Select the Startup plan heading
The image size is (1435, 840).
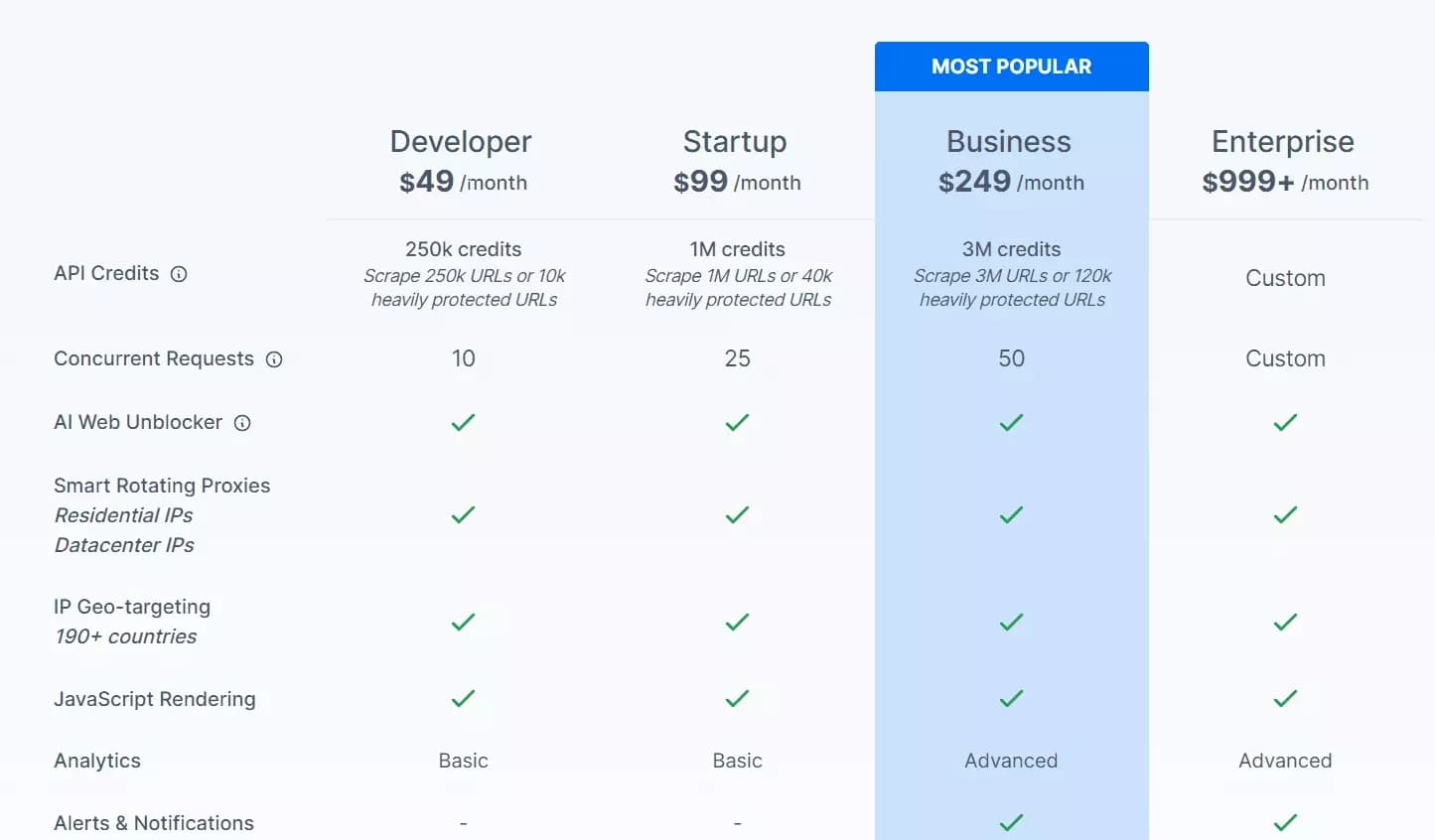click(x=735, y=141)
